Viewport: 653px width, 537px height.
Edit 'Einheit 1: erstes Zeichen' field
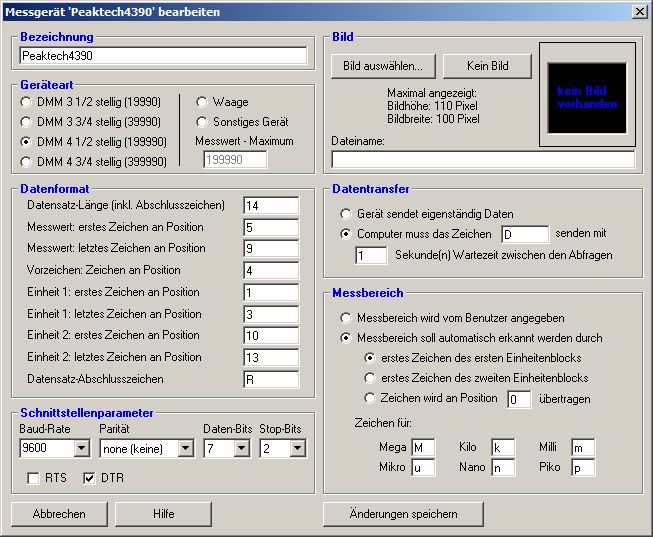(271, 292)
